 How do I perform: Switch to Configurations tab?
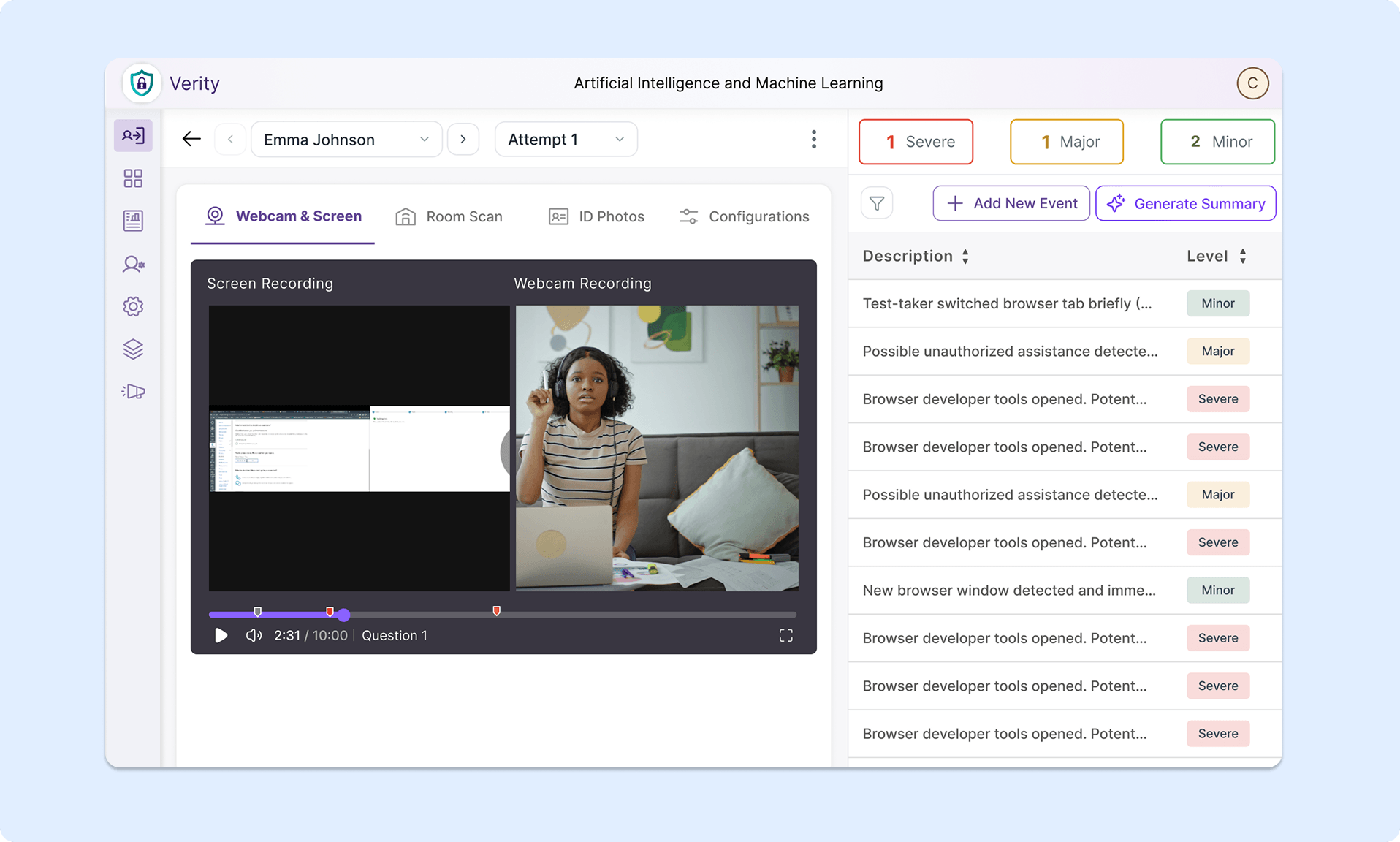coord(744,217)
